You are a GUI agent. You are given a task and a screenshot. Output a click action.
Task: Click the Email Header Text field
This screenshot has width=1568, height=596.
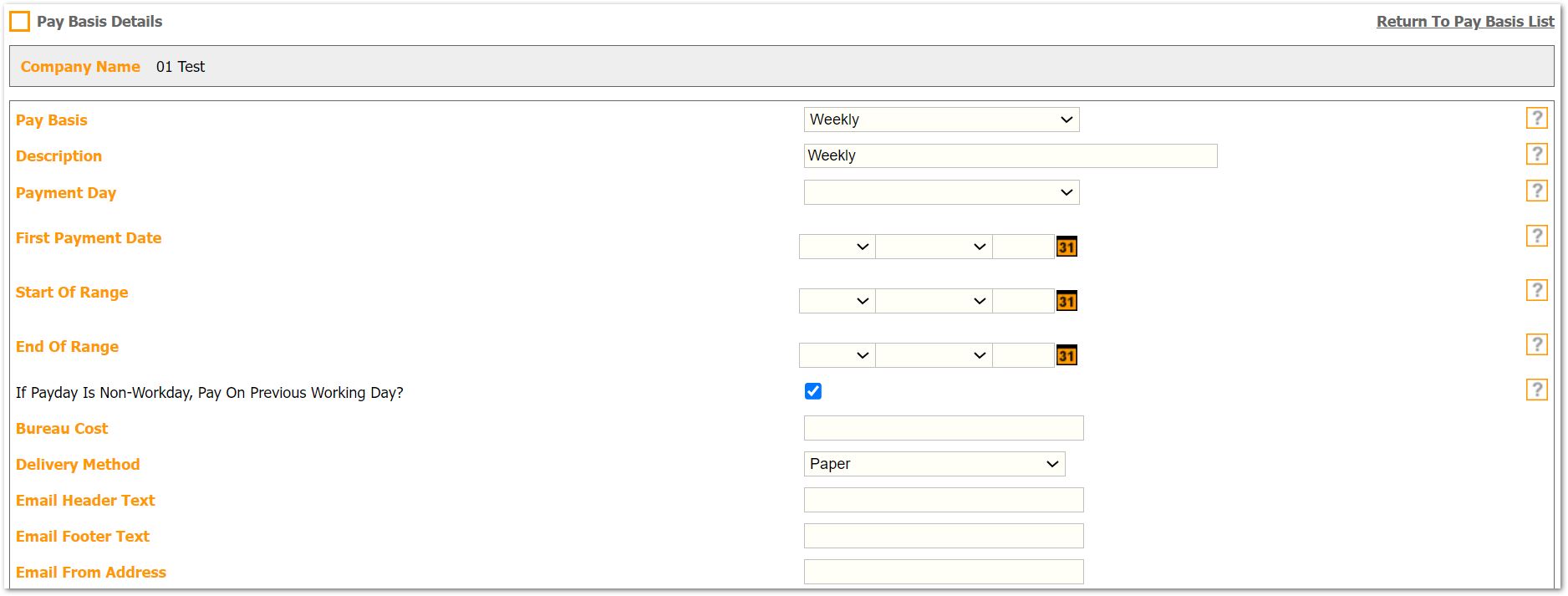(x=943, y=500)
